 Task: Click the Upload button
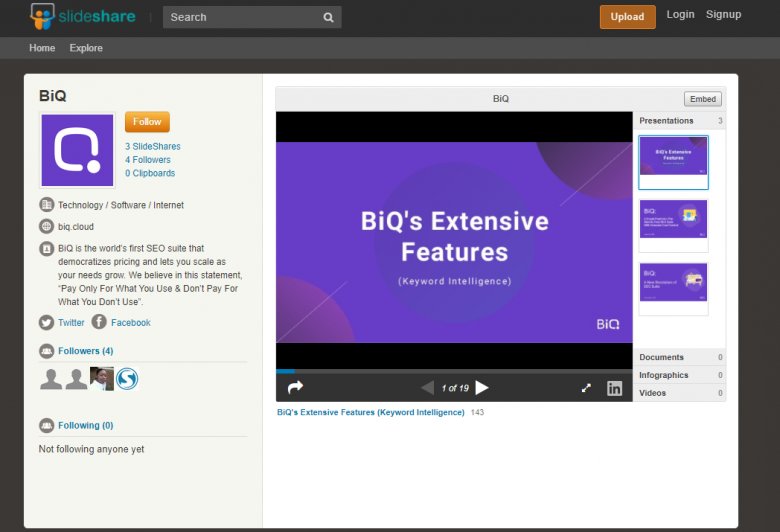pyautogui.click(x=627, y=17)
